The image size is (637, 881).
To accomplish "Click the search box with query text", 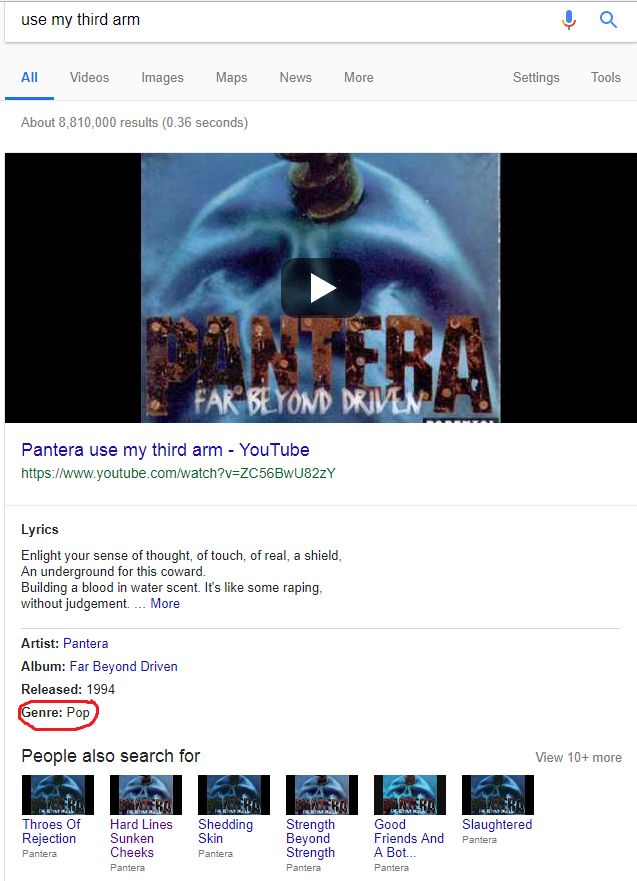I will [280, 20].
